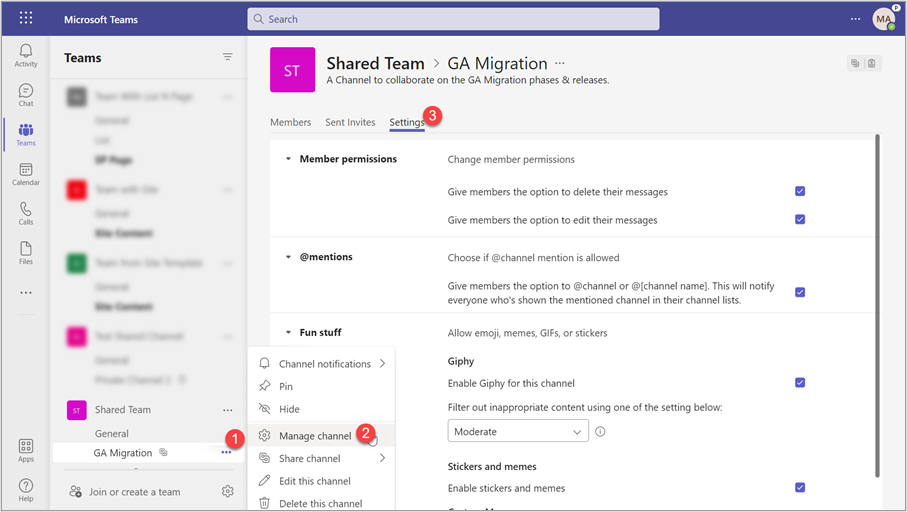Disable Giphy for this channel checkbox
The height and width of the screenshot is (512, 907).
(800, 382)
